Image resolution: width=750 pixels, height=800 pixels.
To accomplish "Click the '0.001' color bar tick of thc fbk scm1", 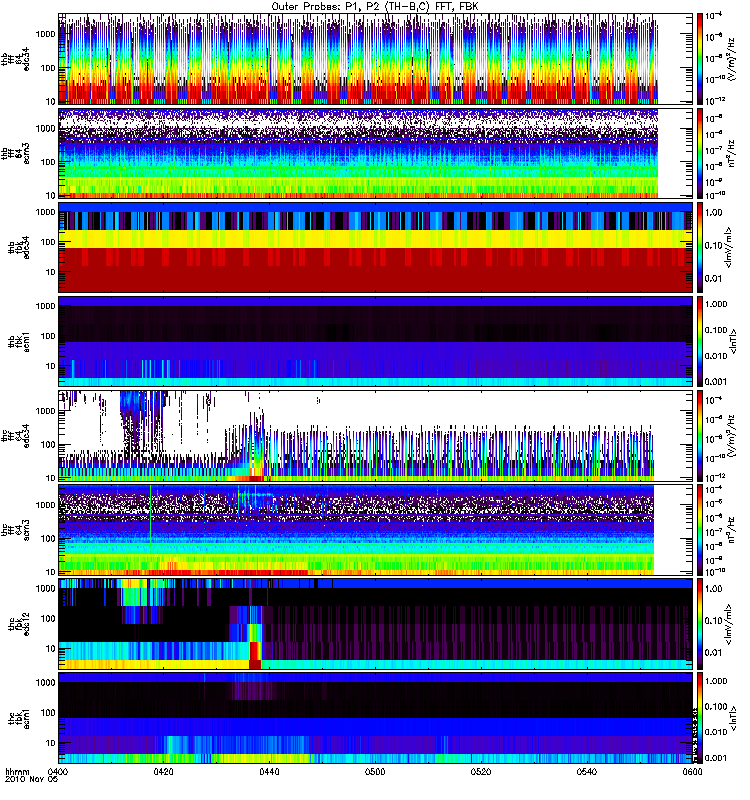I will click(x=716, y=758).
